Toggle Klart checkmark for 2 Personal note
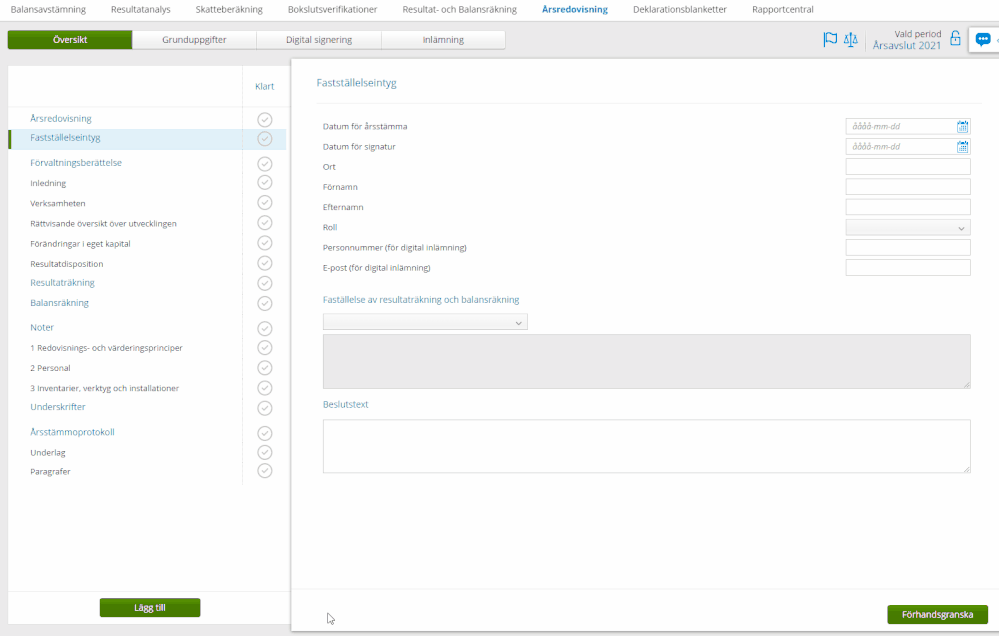 click(265, 368)
